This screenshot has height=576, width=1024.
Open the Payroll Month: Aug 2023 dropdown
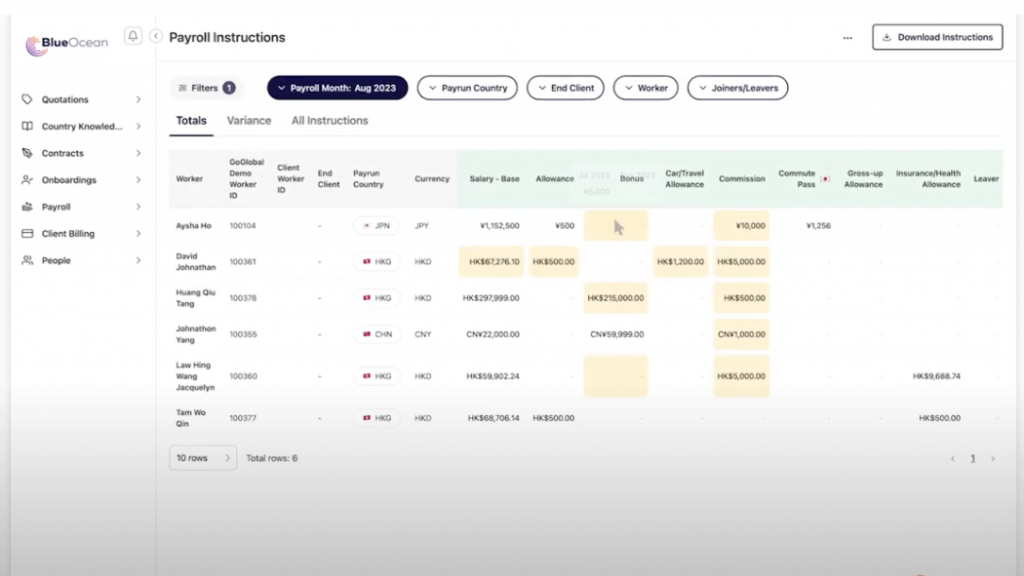tap(337, 88)
